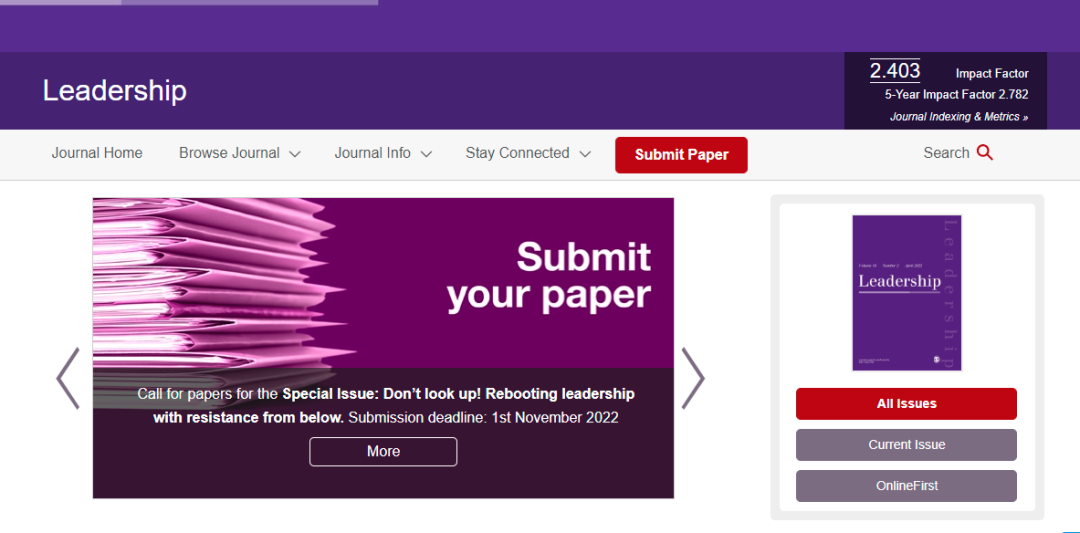
Task: Click the Leadership journal cover thumbnail
Action: (x=906, y=292)
